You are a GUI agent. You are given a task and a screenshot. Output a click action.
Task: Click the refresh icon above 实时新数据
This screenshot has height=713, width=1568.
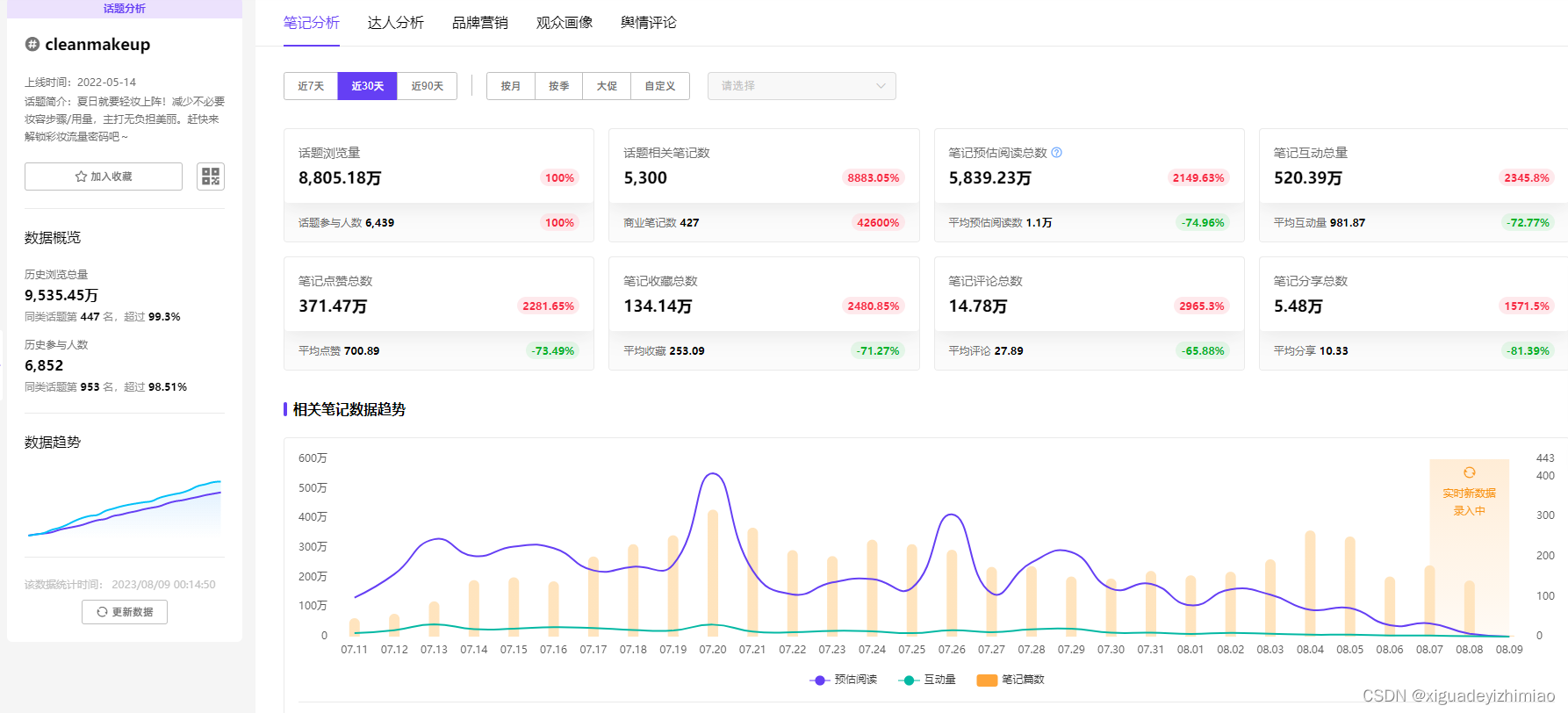coord(1470,472)
